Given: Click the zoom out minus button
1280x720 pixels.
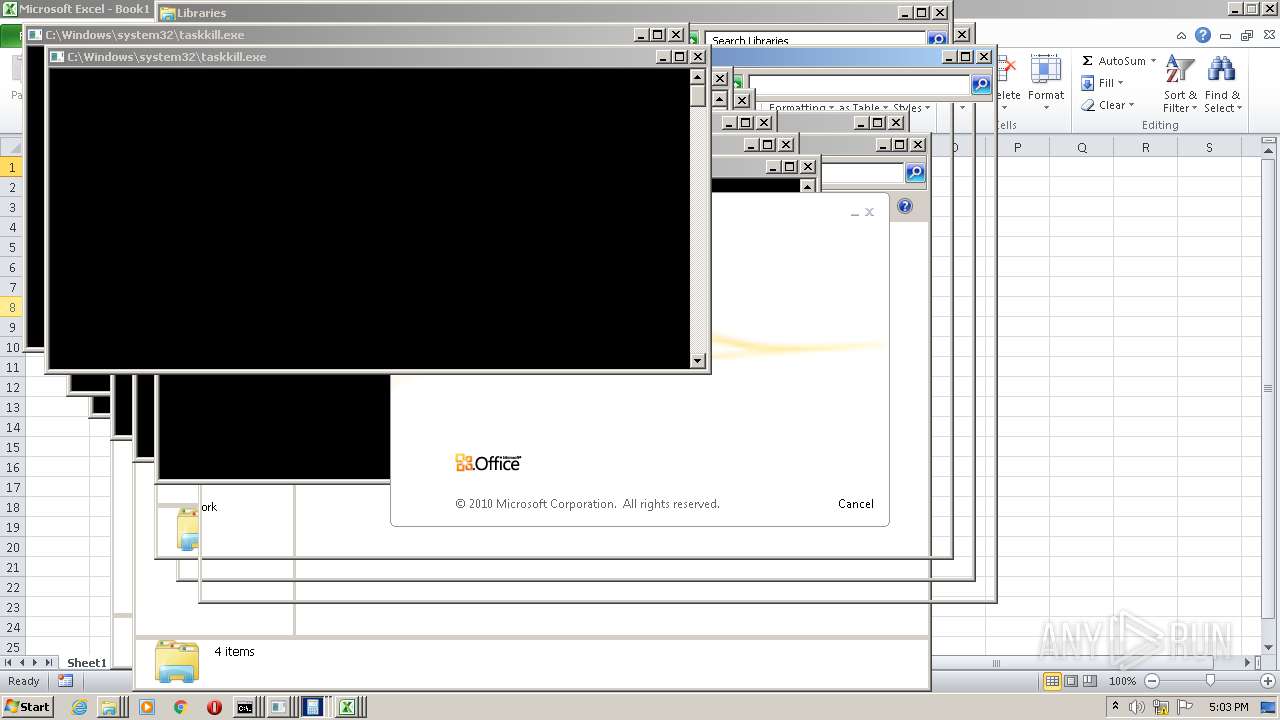Looking at the screenshot, I should point(1151,681).
